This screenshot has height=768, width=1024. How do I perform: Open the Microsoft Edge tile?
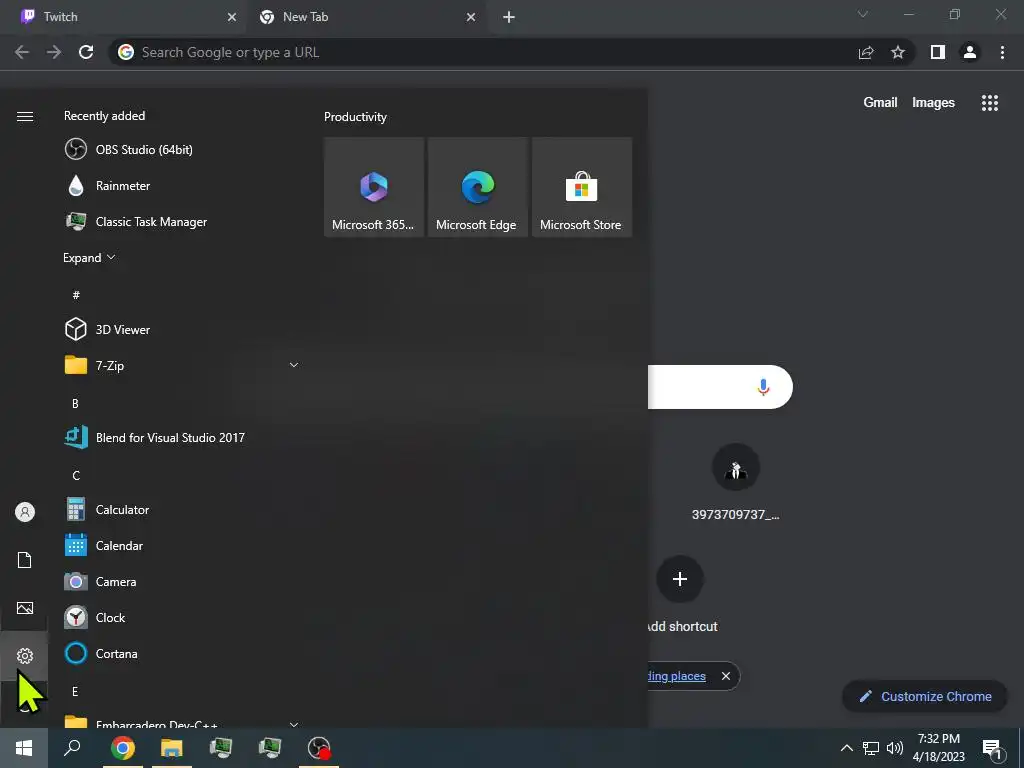477,187
